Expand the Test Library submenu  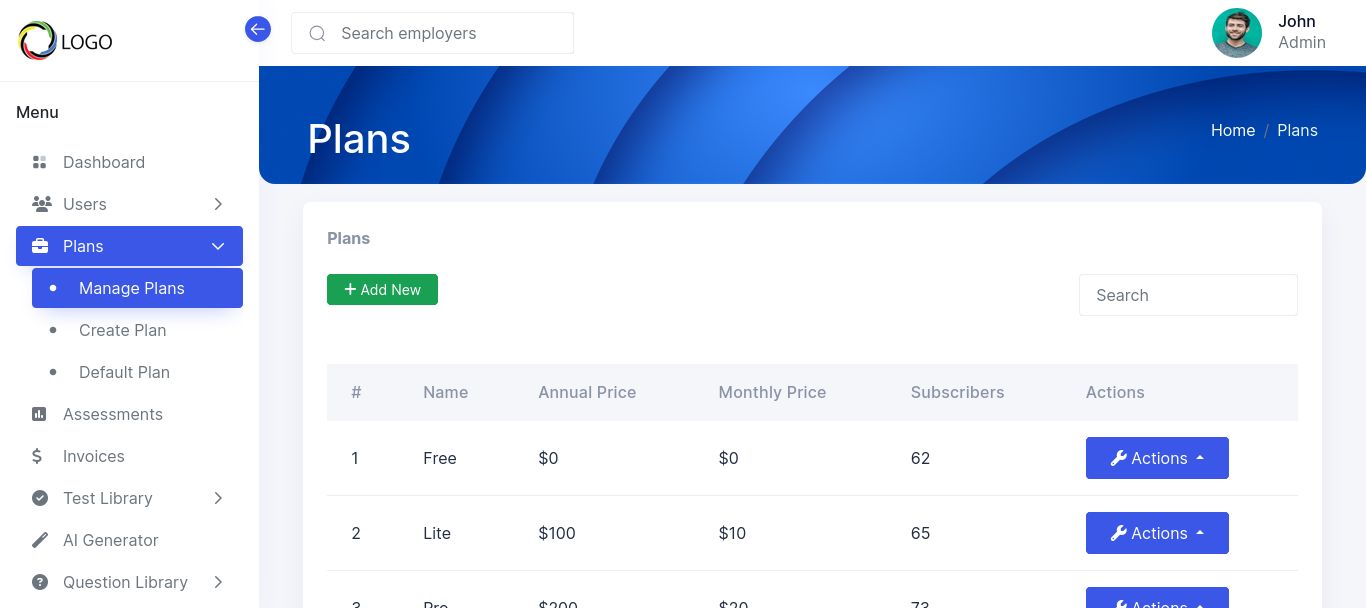[218, 498]
